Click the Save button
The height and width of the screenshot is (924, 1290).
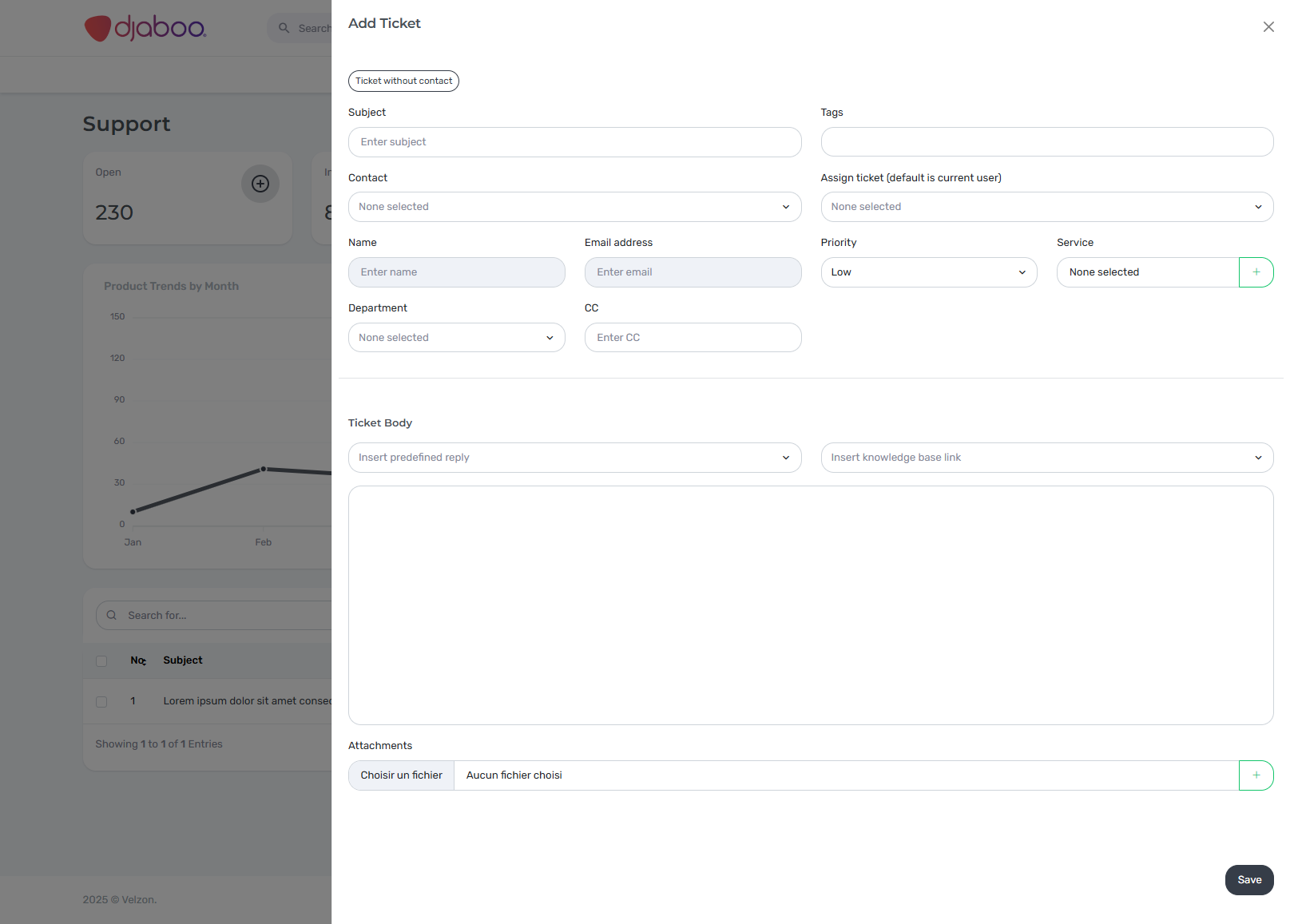tap(1248, 880)
